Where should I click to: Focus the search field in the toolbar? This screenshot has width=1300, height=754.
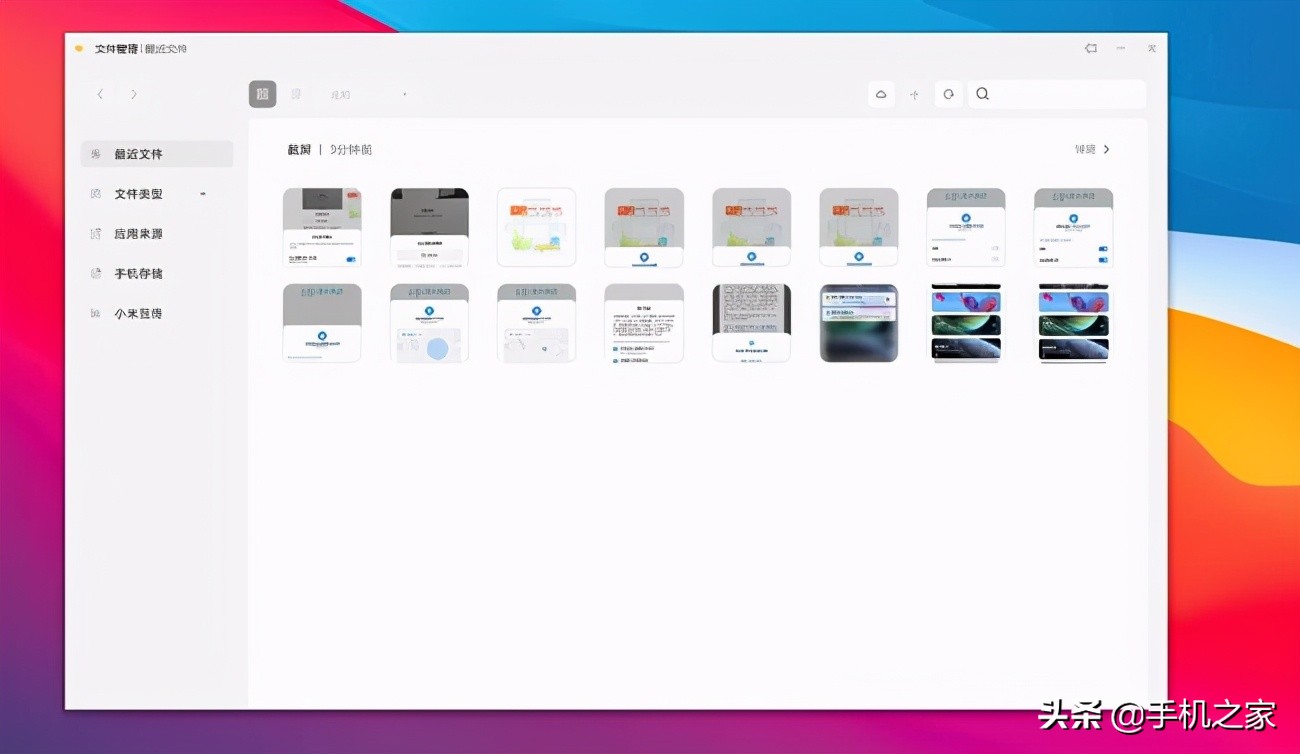click(x=1057, y=94)
